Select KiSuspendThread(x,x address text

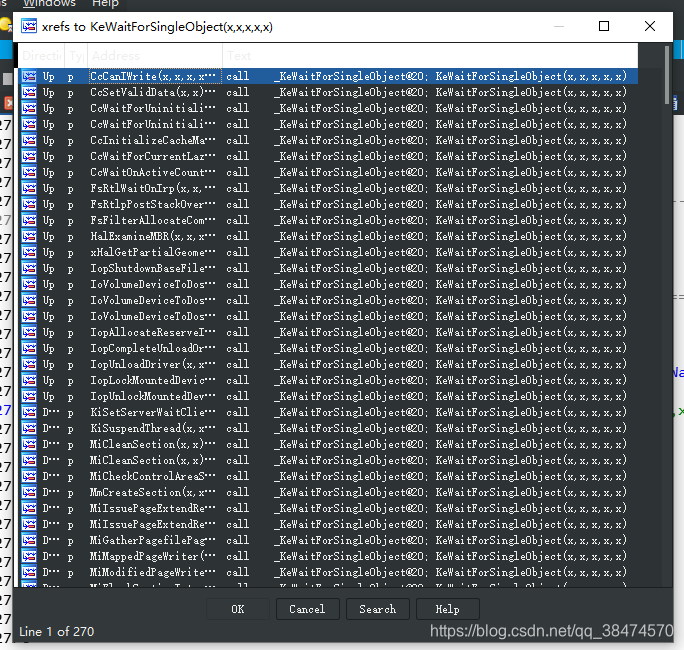pyautogui.click(x=153, y=428)
